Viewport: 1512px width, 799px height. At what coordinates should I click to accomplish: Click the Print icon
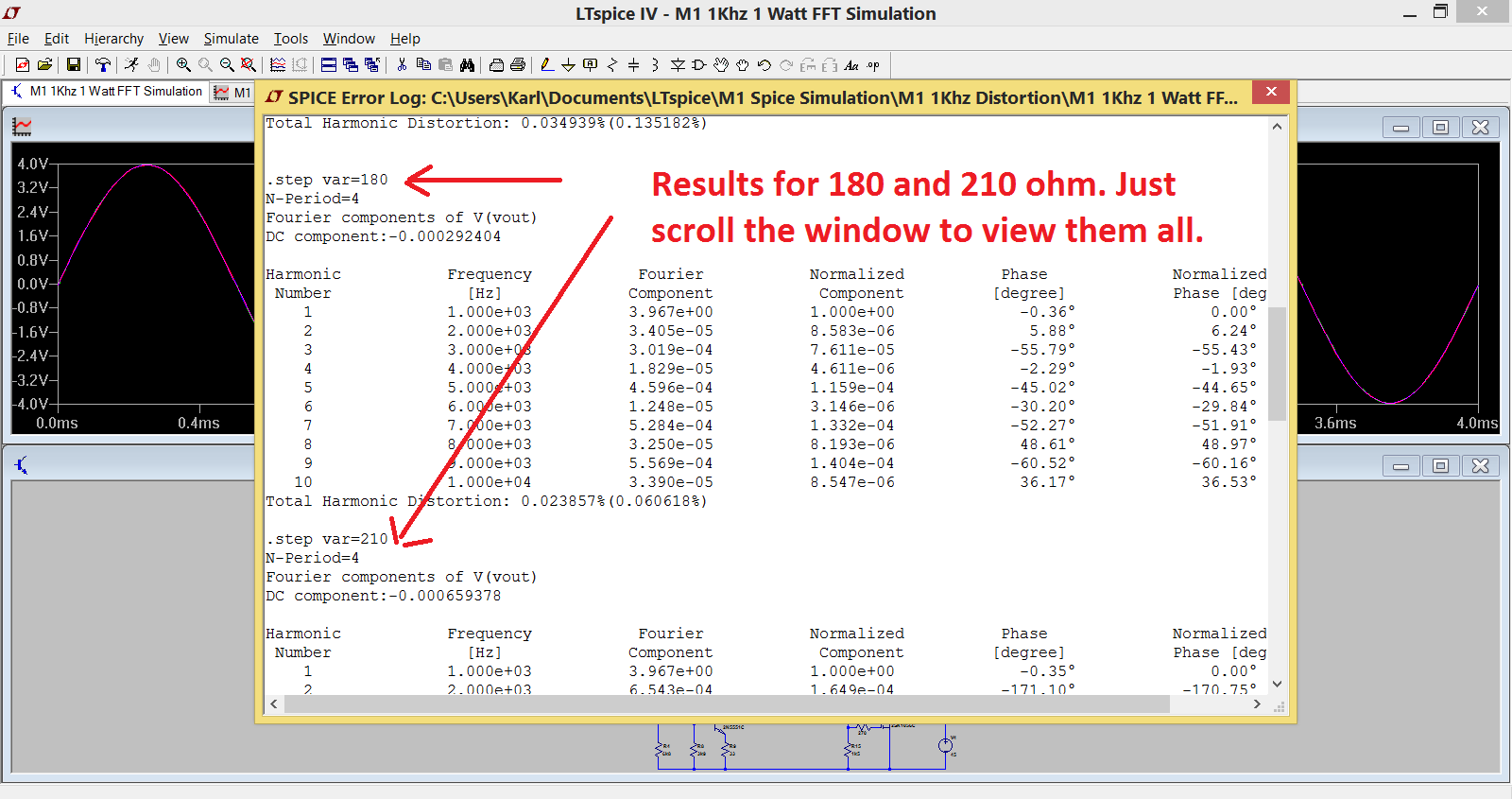coord(518,65)
